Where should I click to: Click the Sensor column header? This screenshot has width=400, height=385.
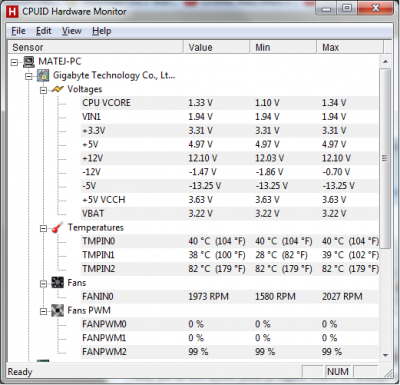(x=96, y=47)
